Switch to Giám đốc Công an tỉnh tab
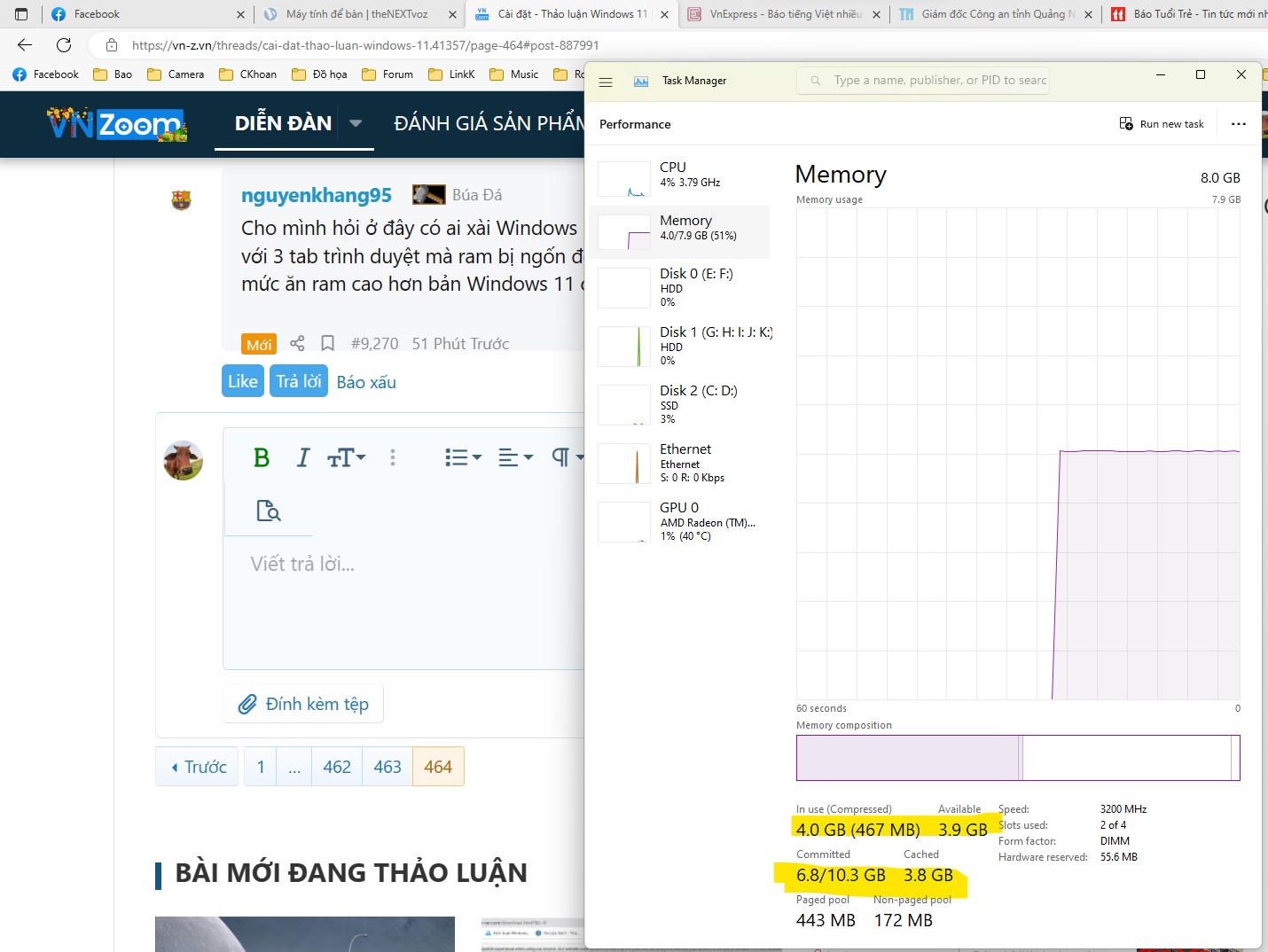Image resolution: width=1268 pixels, height=952 pixels. (997, 14)
